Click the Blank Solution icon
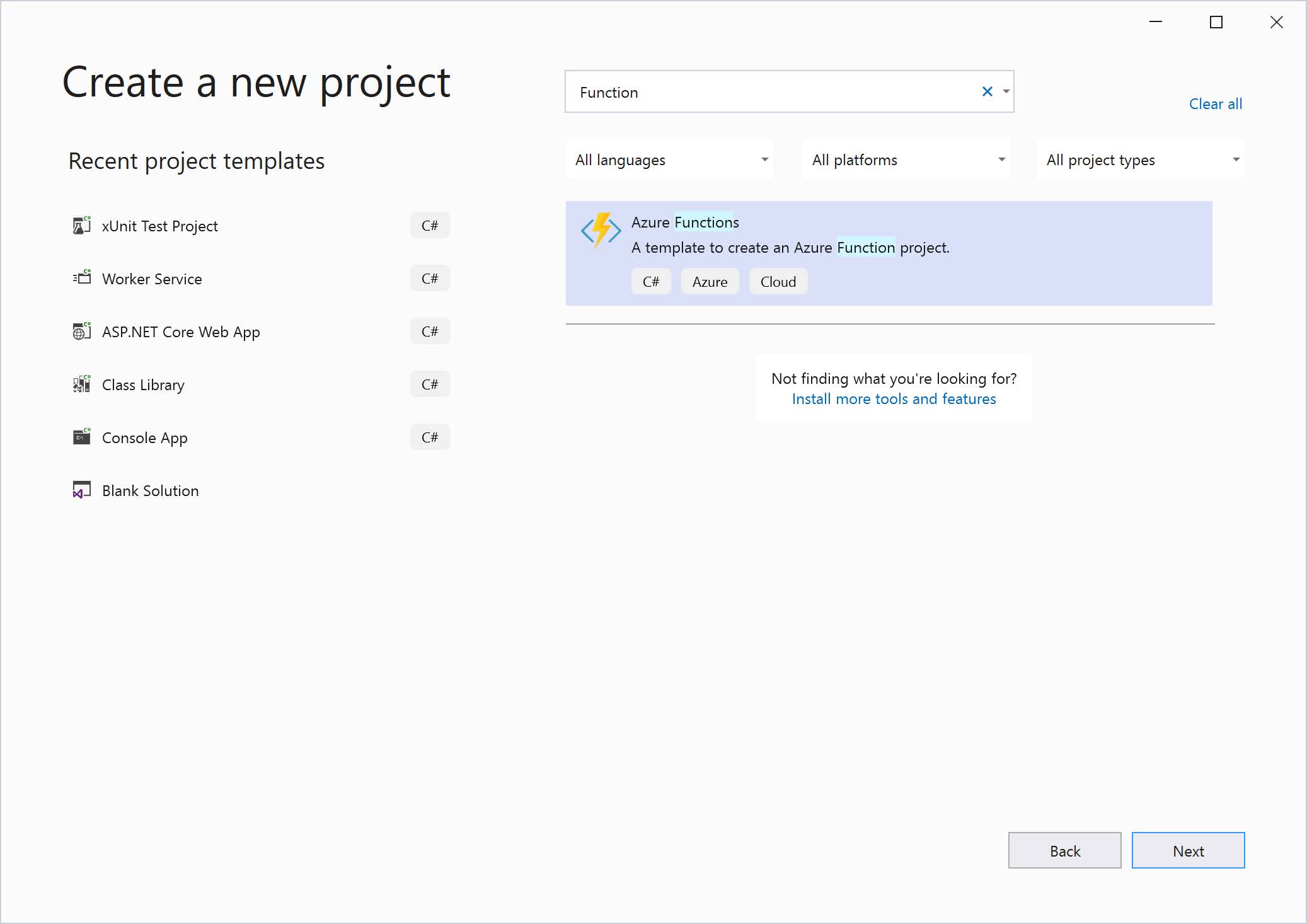 click(81, 490)
